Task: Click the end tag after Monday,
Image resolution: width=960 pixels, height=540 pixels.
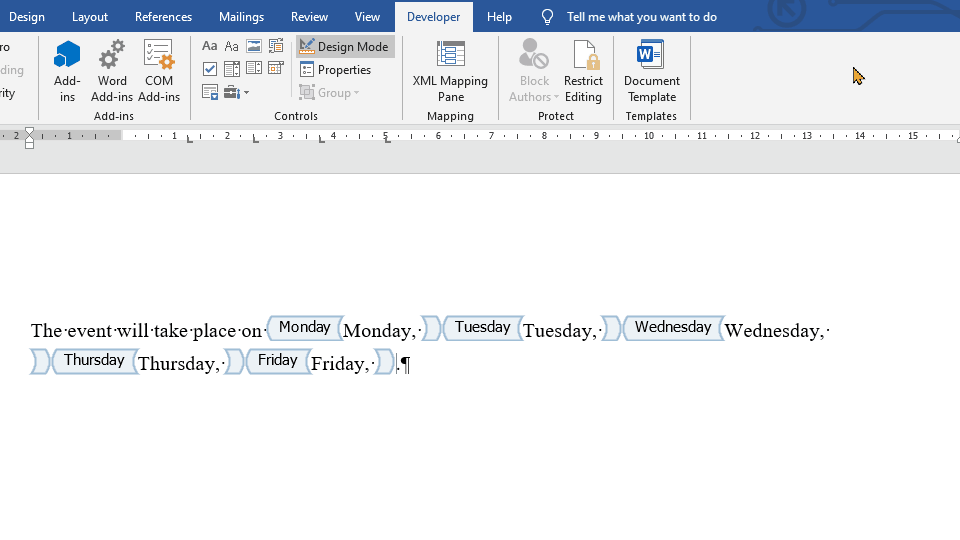Action: 431,328
